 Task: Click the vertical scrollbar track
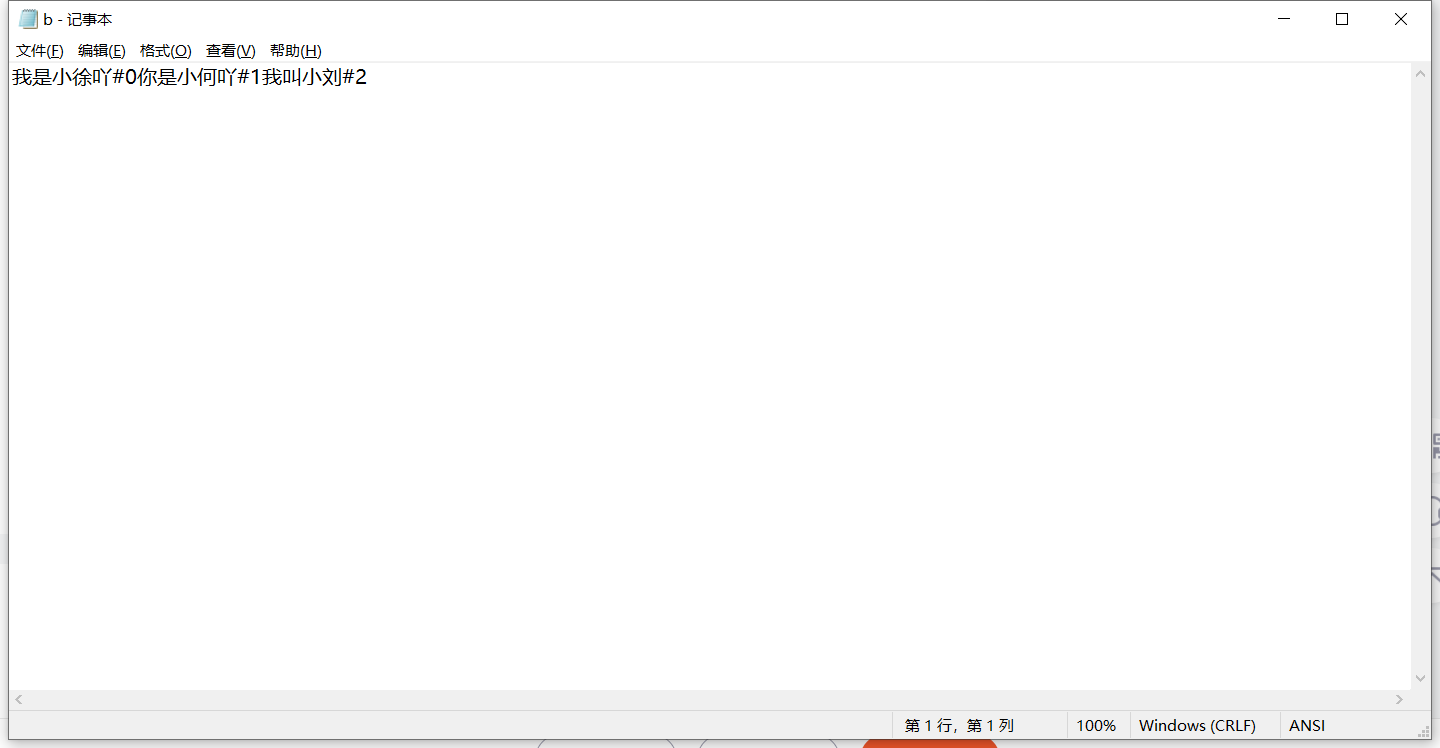(x=1421, y=376)
